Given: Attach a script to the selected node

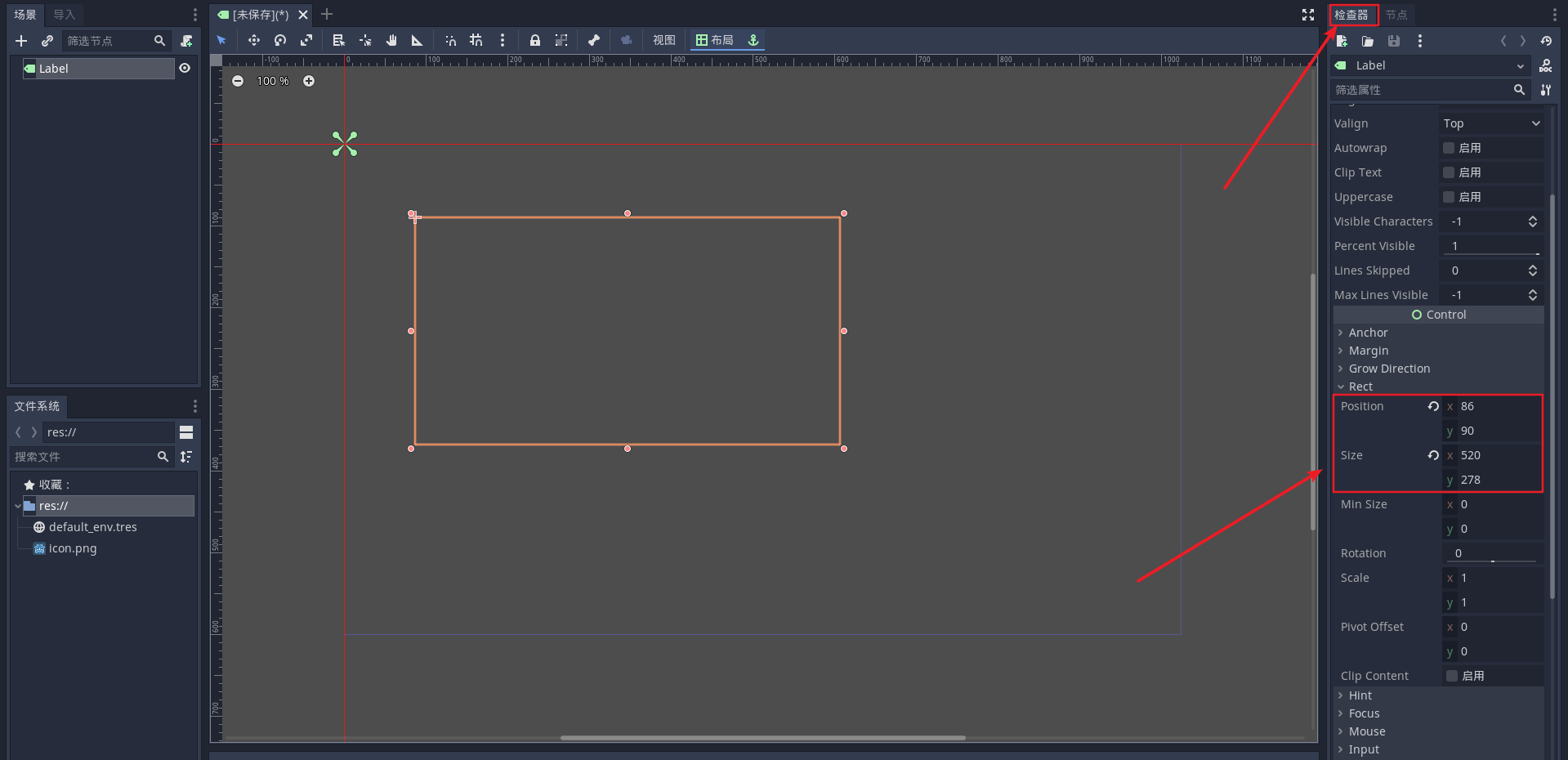Looking at the screenshot, I should (x=186, y=41).
